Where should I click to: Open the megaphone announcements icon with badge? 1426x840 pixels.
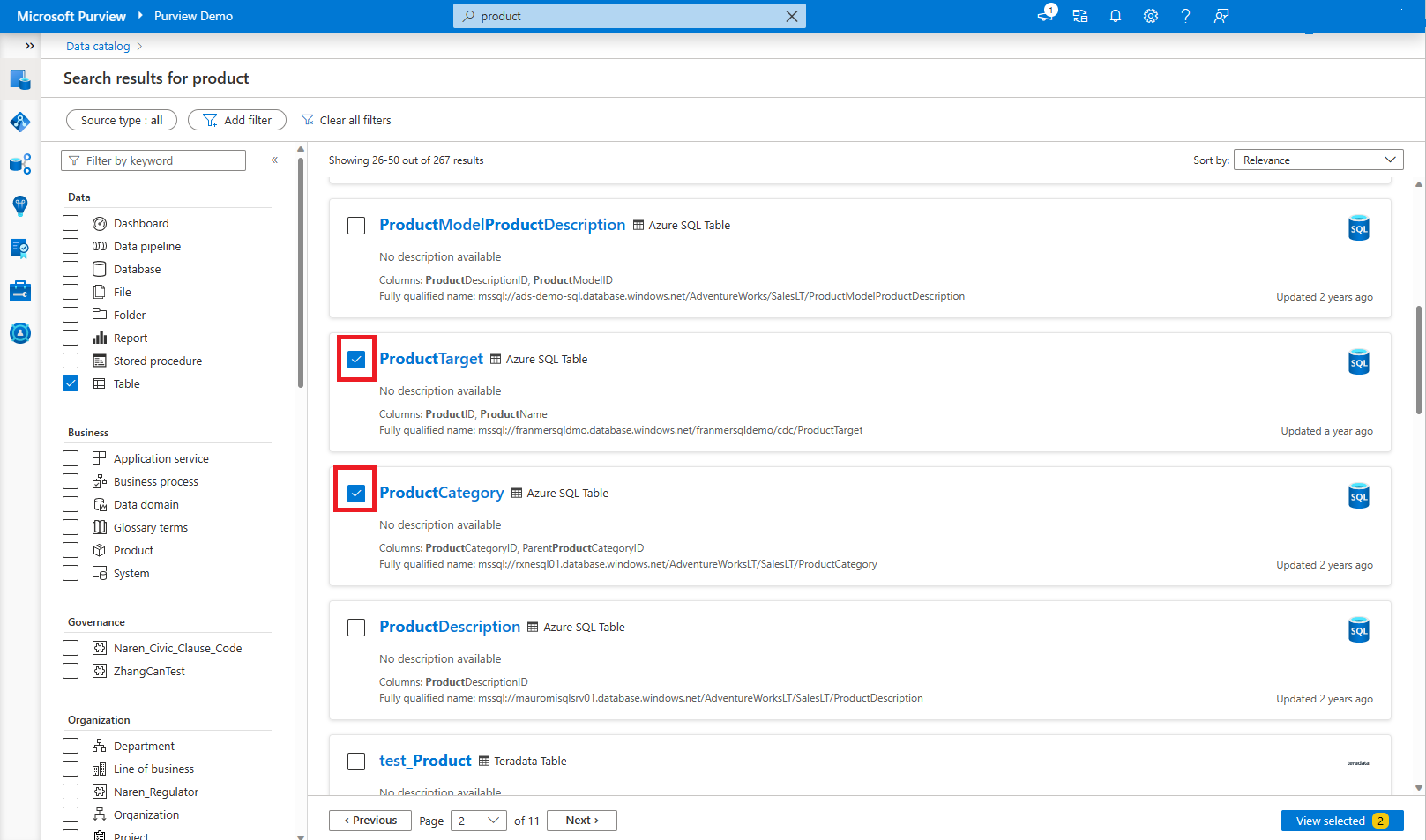pyautogui.click(x=1046, y=14)
